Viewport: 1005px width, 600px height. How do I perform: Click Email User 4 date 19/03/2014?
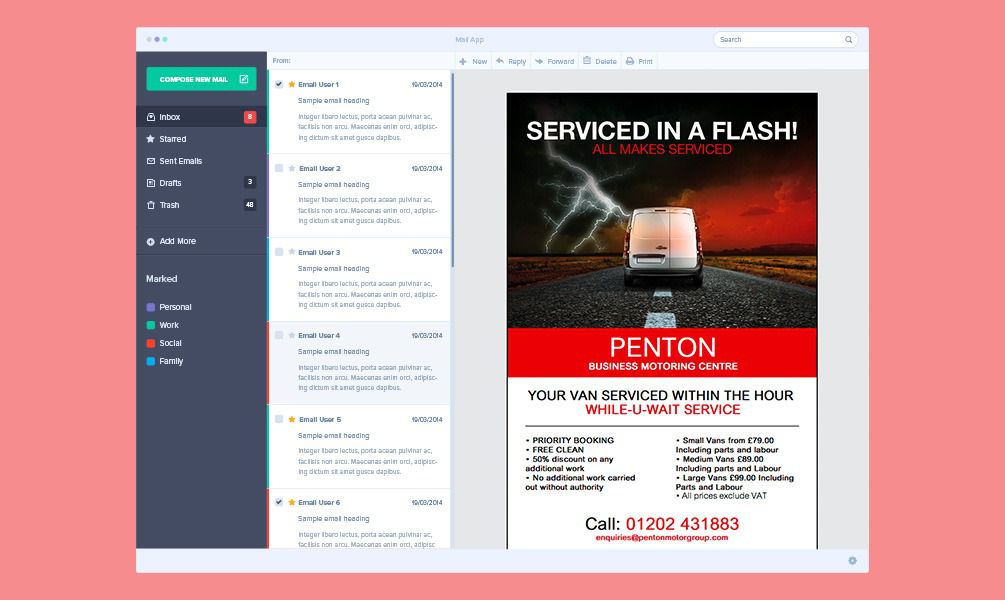(x=427, y=335)
